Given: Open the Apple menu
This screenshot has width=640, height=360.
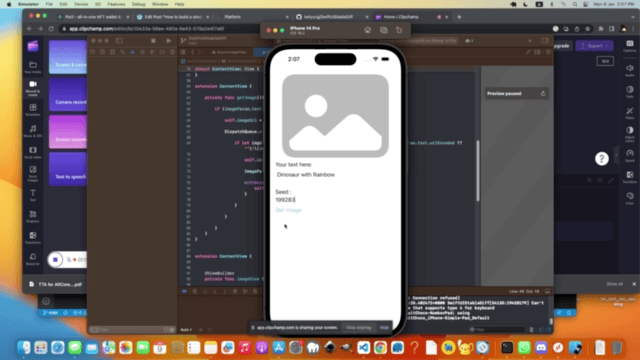Looking at the screenshot, I should point(9,4).
